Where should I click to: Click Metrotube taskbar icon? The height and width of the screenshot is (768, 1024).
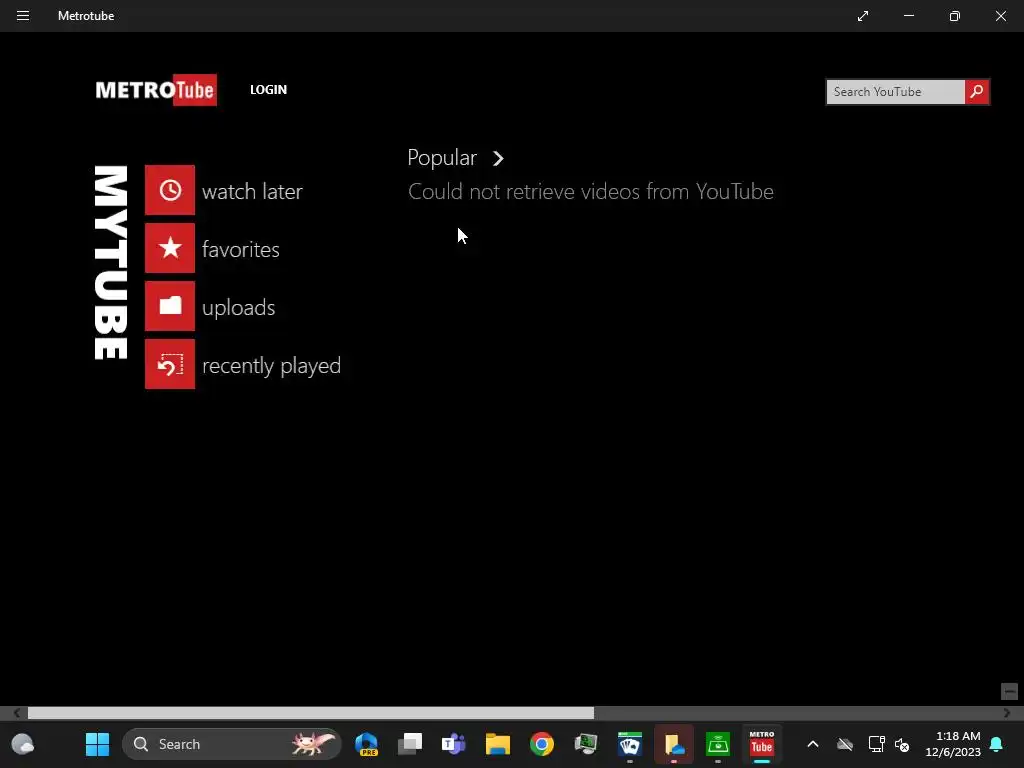[x=761, y=744]
